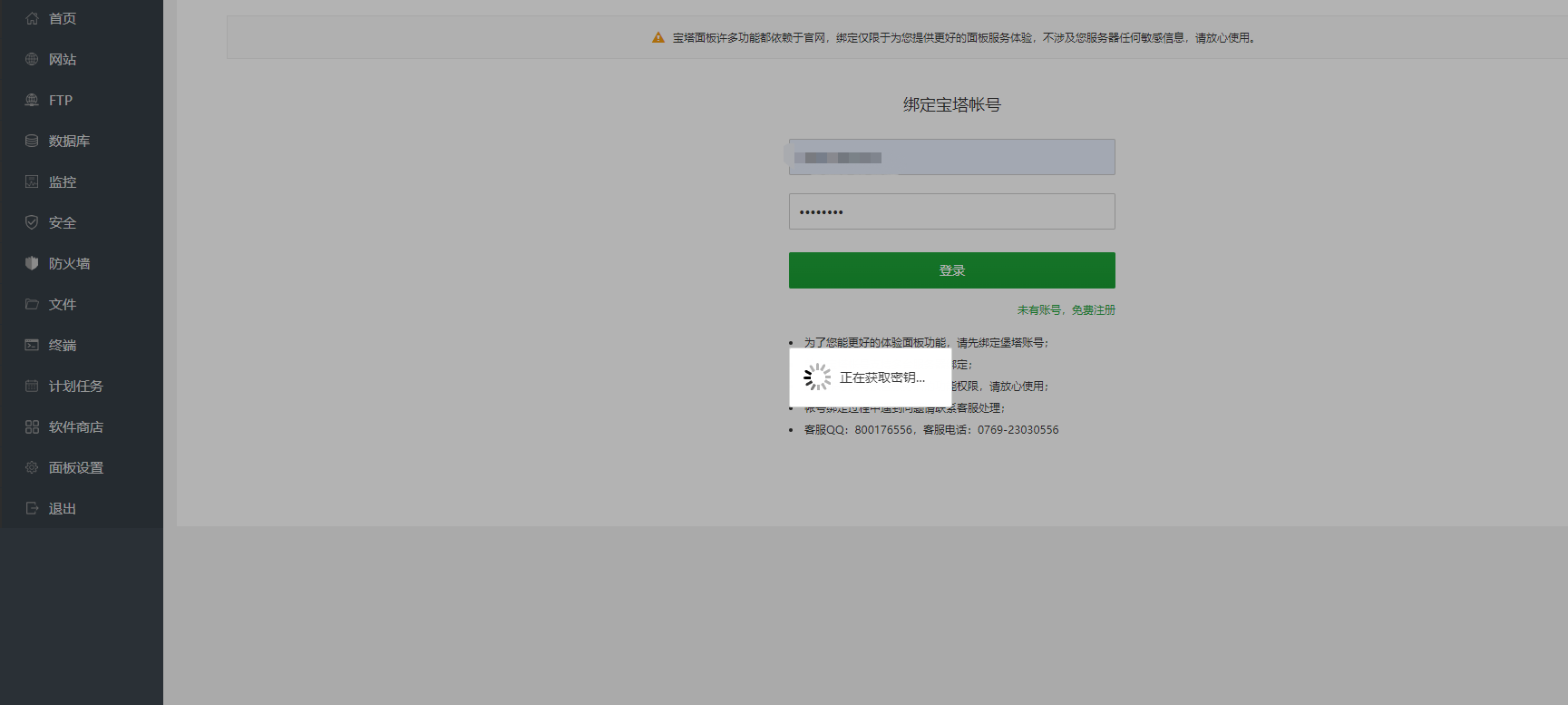Click the monitor chart icon beside 监控
Image resolution: width=1568 pixels, height=705 pixels.
[32, 181]
